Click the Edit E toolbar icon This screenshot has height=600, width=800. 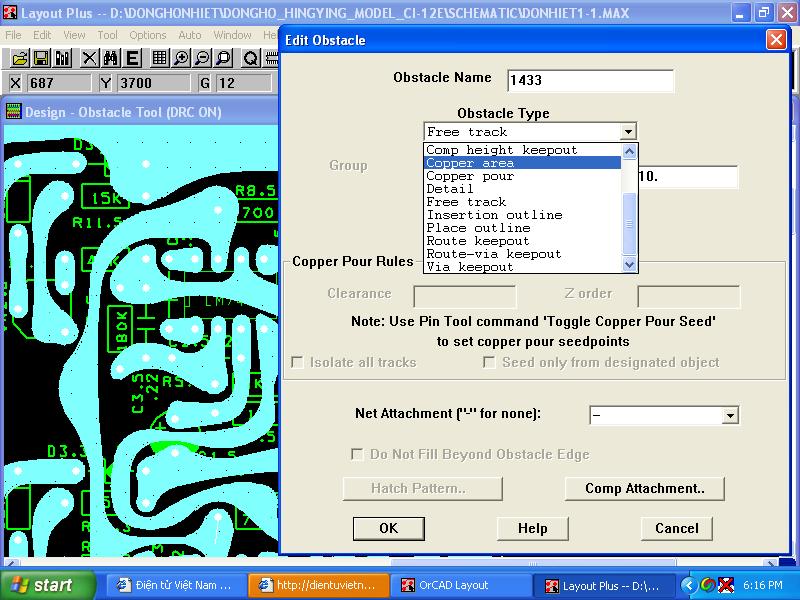(133, 59)
